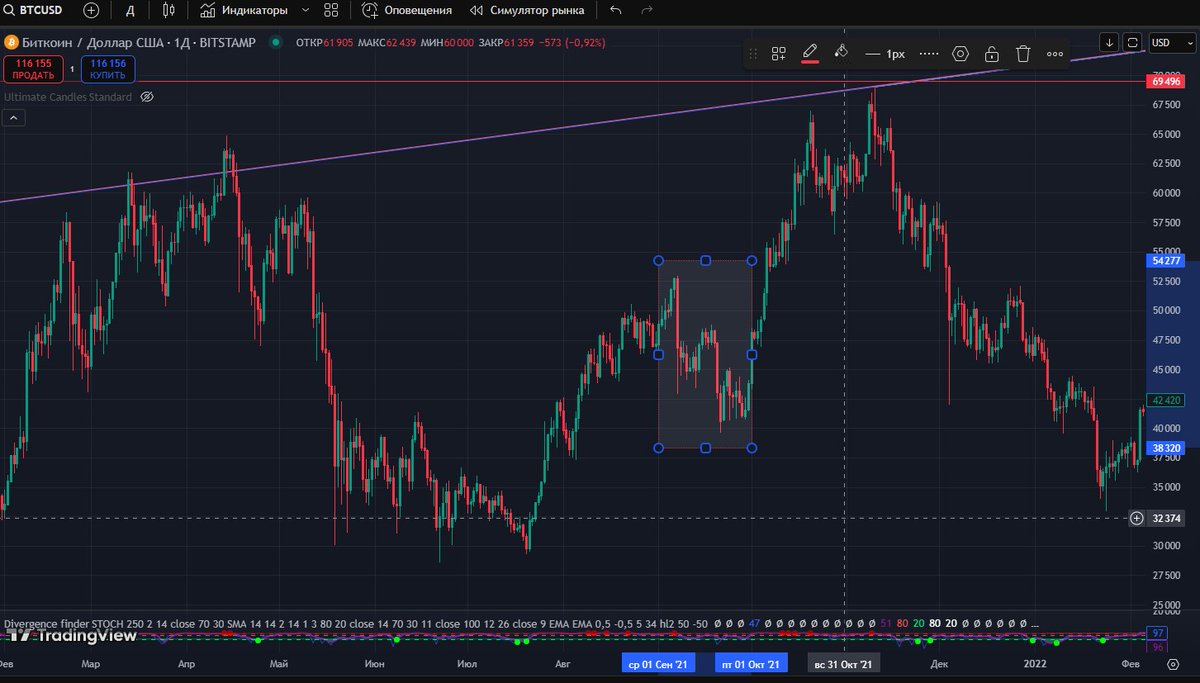Screen dimensions: 1200x683
Task: Expand the favorite indicators dropdown arrow
Action: [x=306, y=10]
